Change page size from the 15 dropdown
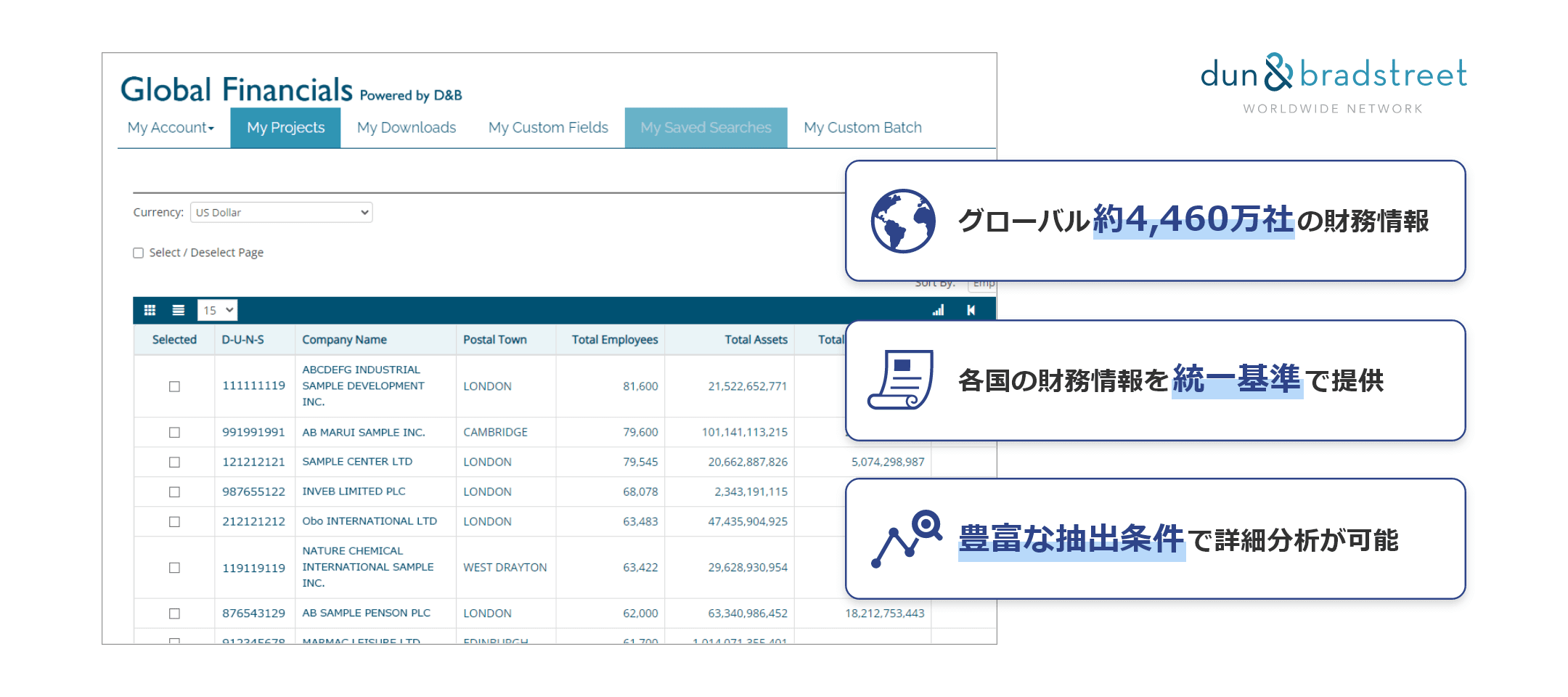This screenshot has height=697, width=1568. 217,310
